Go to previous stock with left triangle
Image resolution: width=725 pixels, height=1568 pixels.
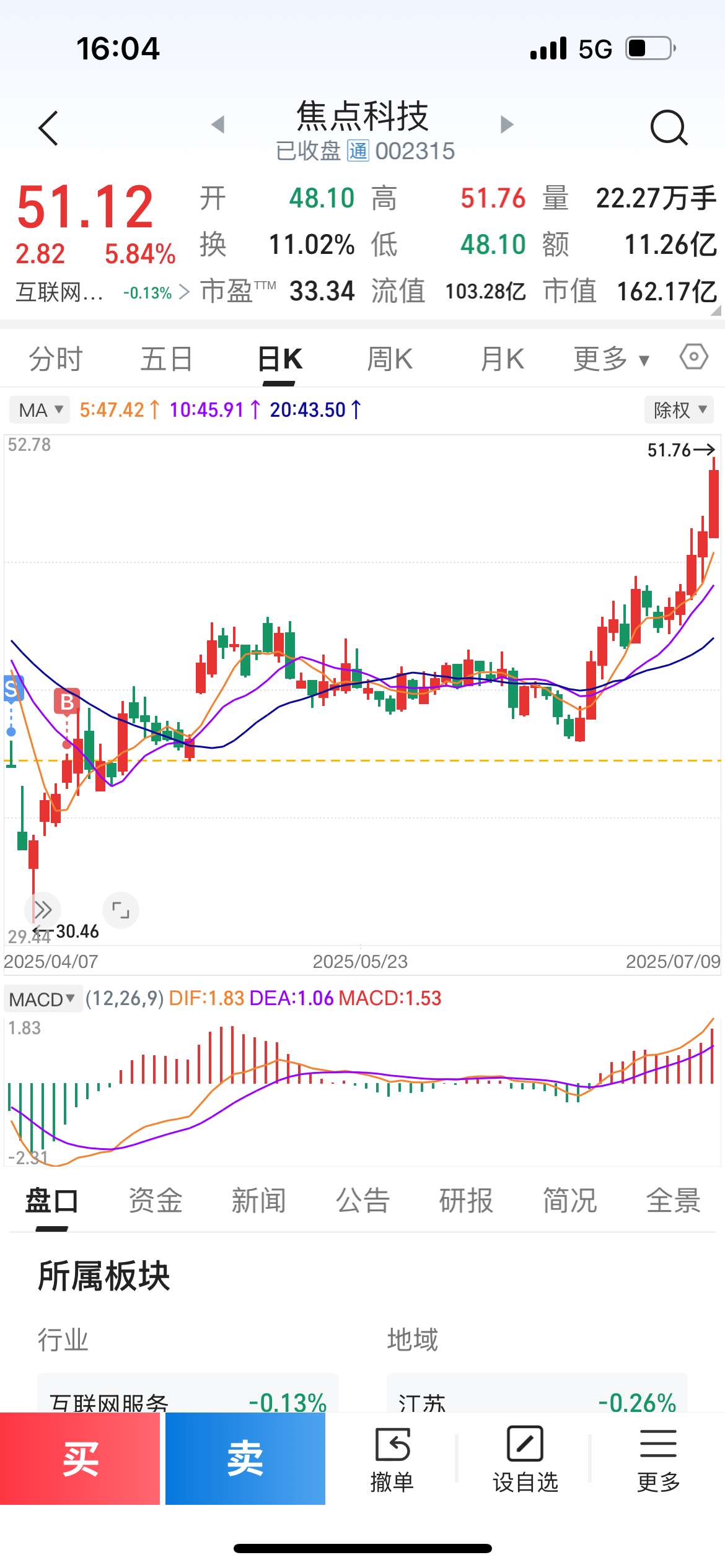click(217, 124)
